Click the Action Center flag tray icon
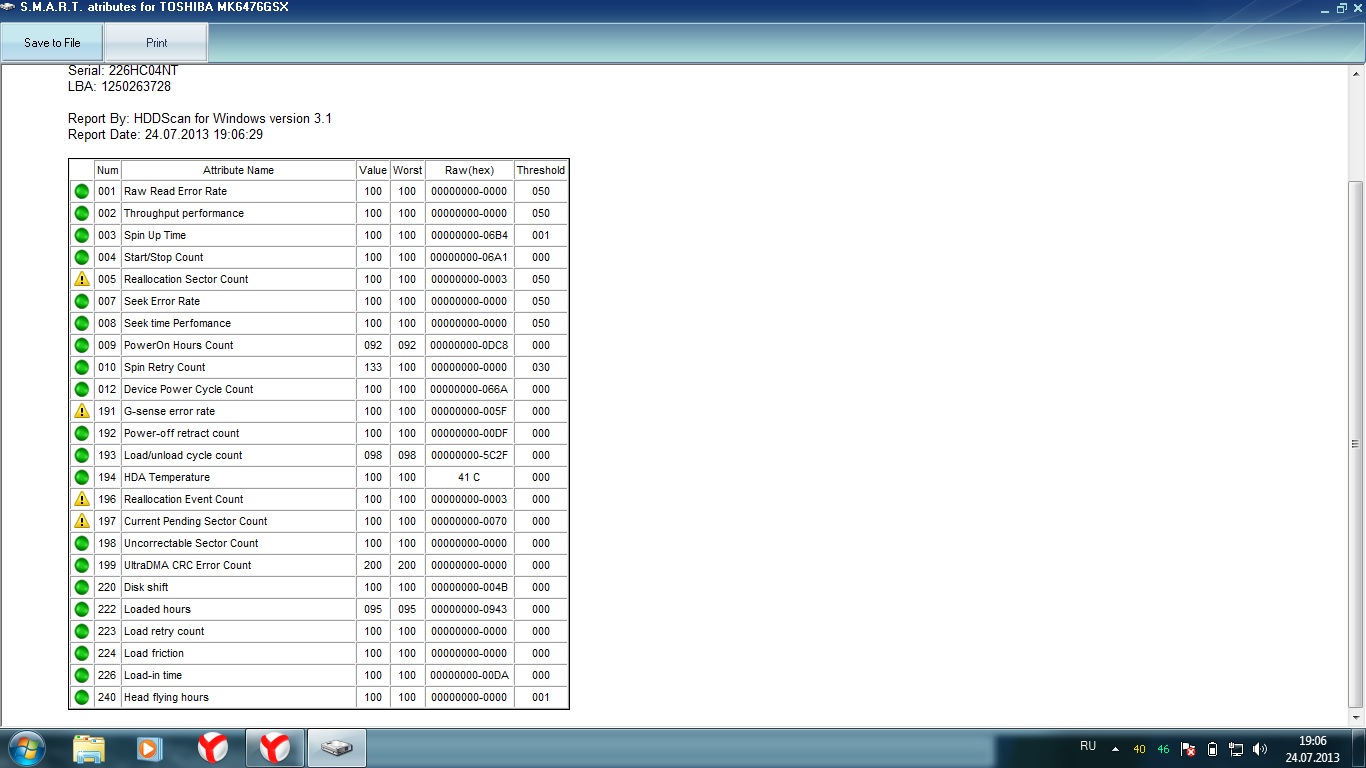The height and width of the screenshot is (768, 1366). click(x=1188, y=749)
